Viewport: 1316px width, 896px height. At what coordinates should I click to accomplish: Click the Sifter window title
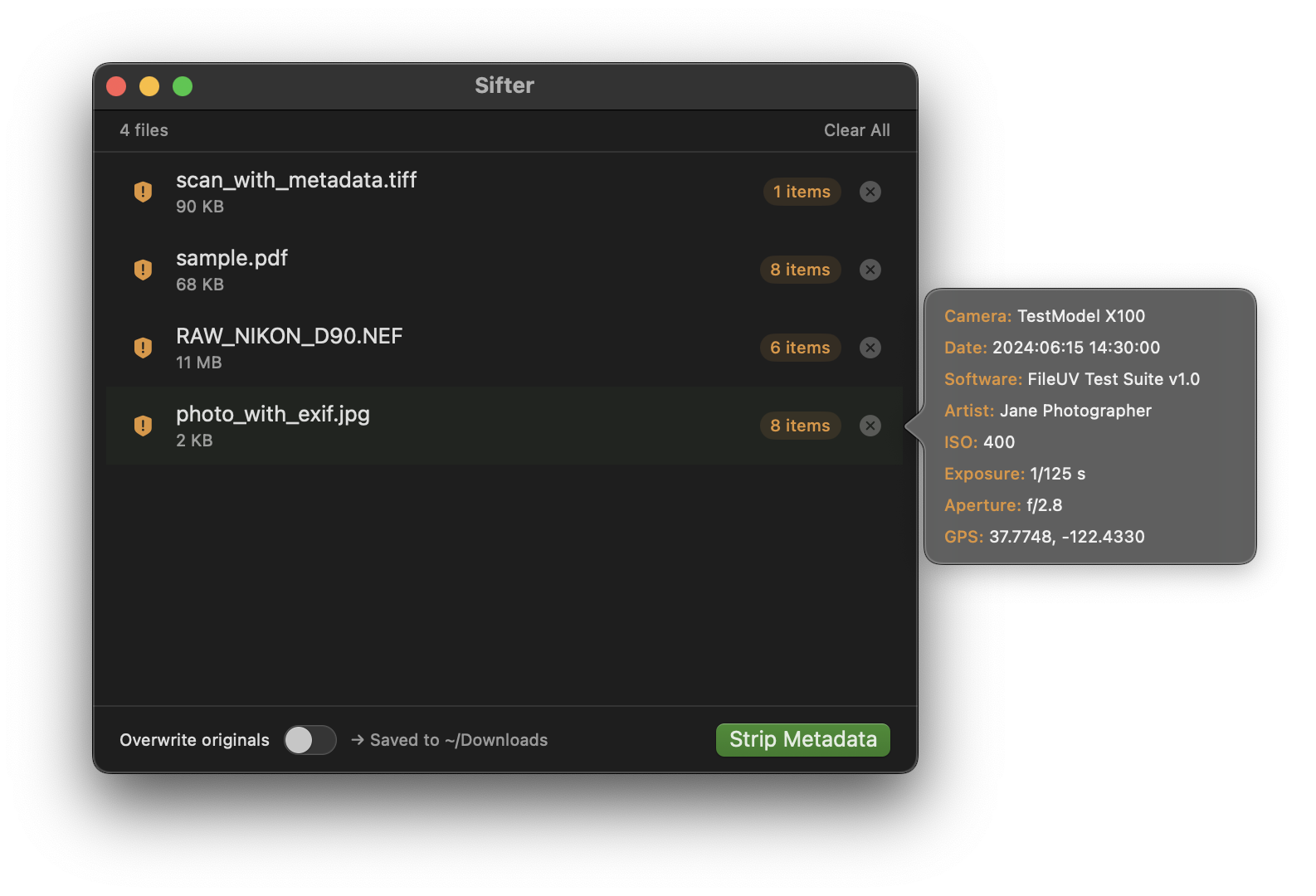tap(504, 85)
